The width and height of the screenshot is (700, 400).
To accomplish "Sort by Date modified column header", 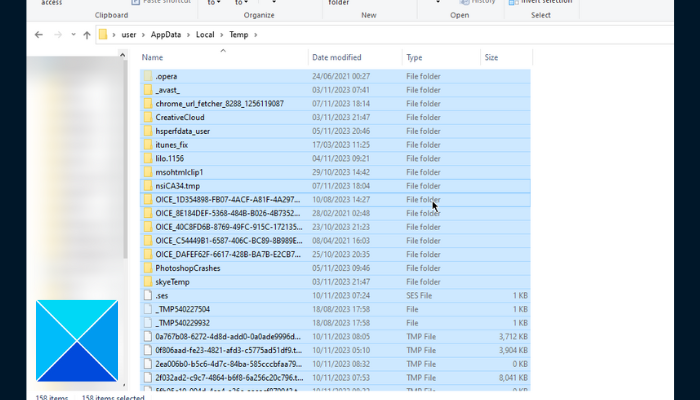I will [336, 58].
